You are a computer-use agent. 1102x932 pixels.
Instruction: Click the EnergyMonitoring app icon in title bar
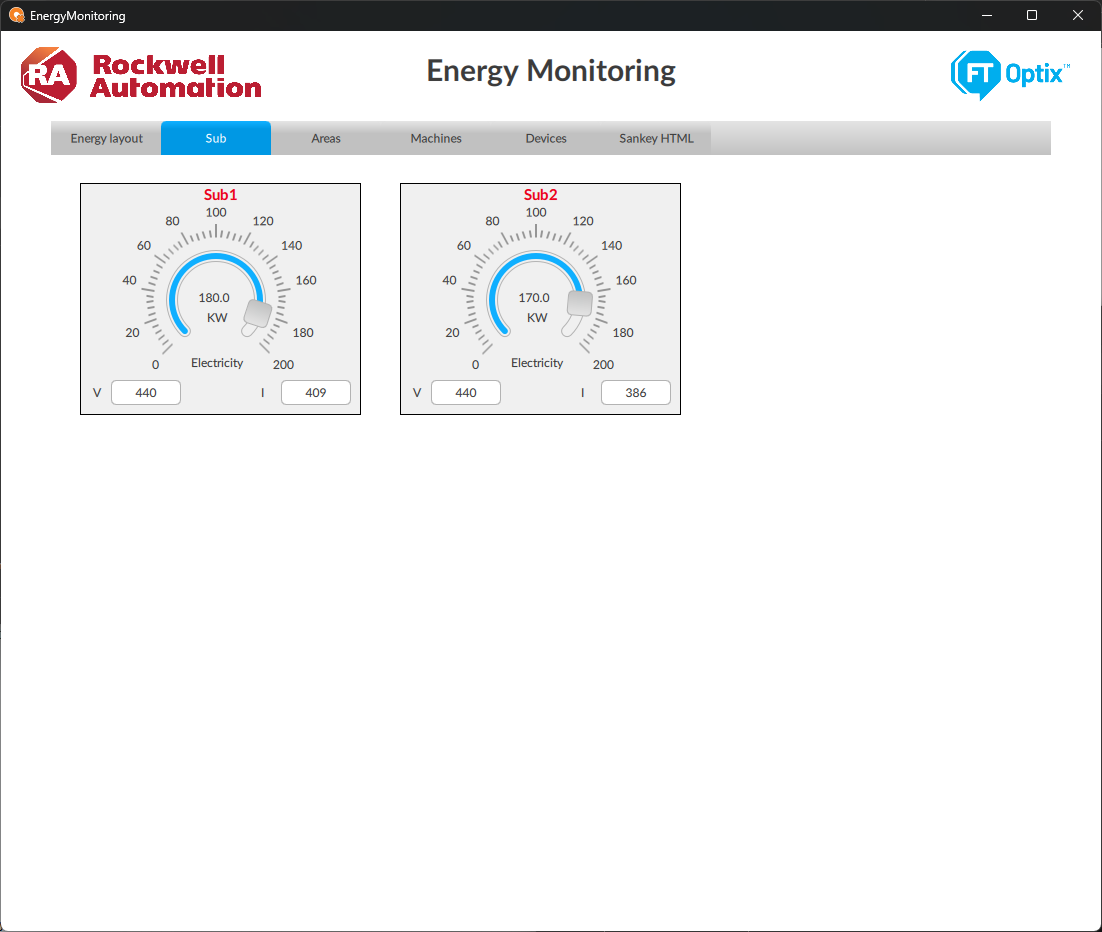[x=16, y=16]
